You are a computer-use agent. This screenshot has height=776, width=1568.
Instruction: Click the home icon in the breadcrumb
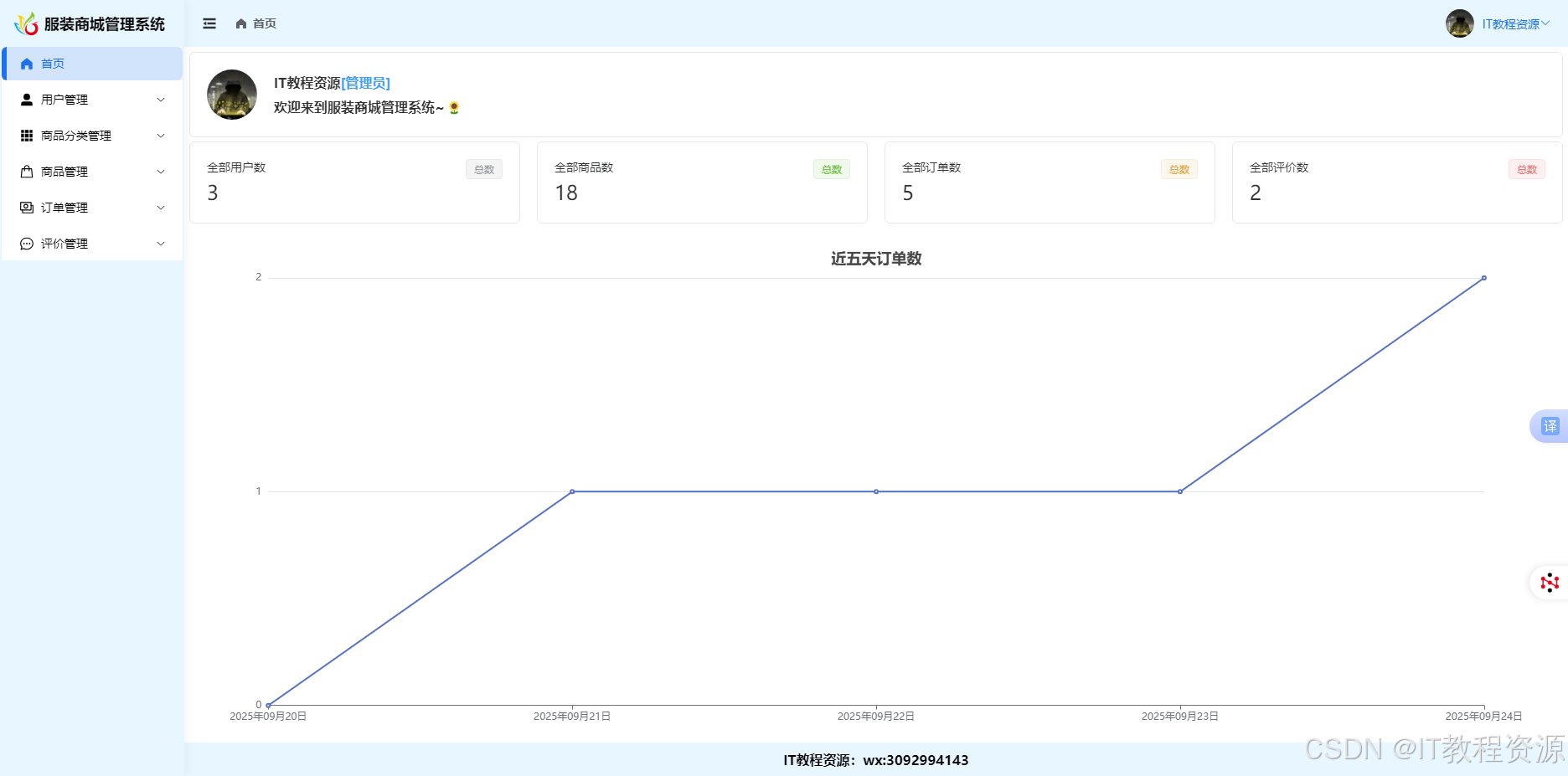pyautogui.click(x=241, y=23)
